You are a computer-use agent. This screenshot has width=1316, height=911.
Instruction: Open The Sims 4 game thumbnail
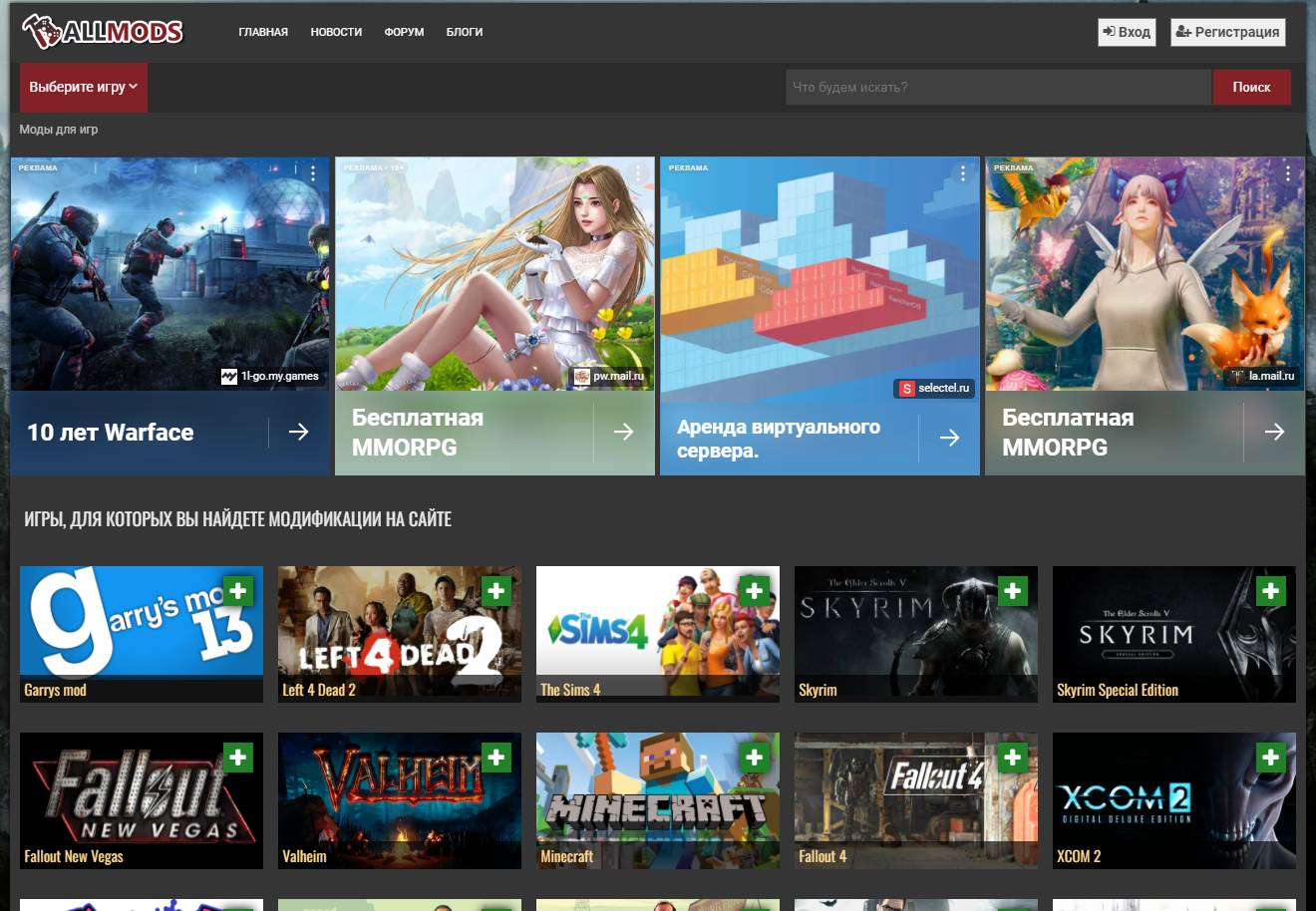(658, 634)
